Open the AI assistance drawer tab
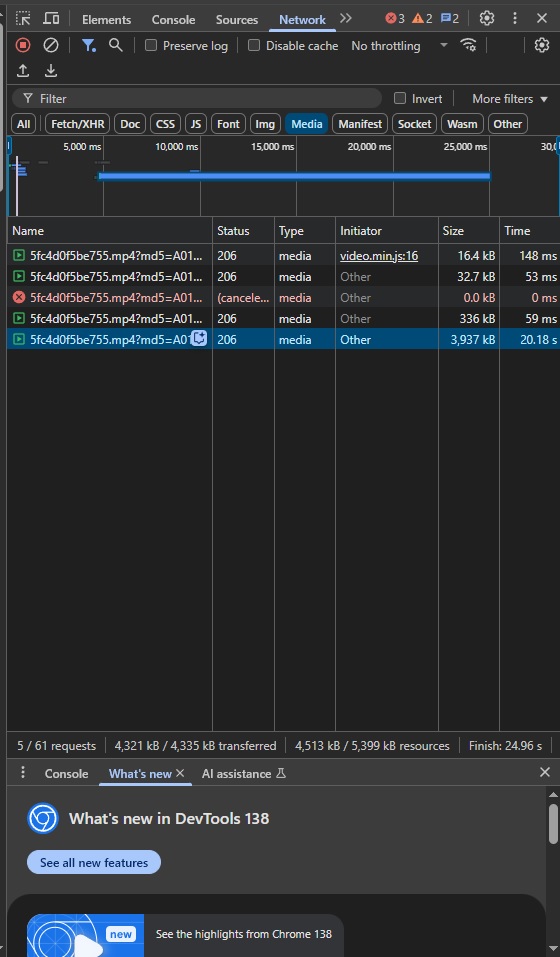560x957 pixels. pyautogui.click(x=244, y=773)
